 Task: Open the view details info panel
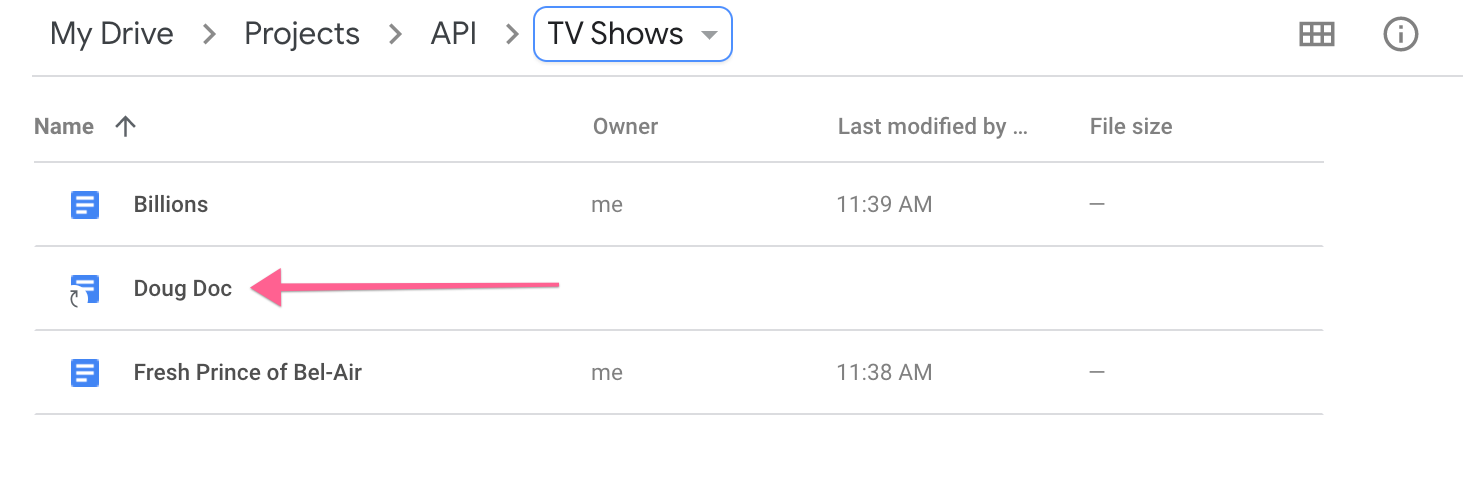(x=1400, y=34)
